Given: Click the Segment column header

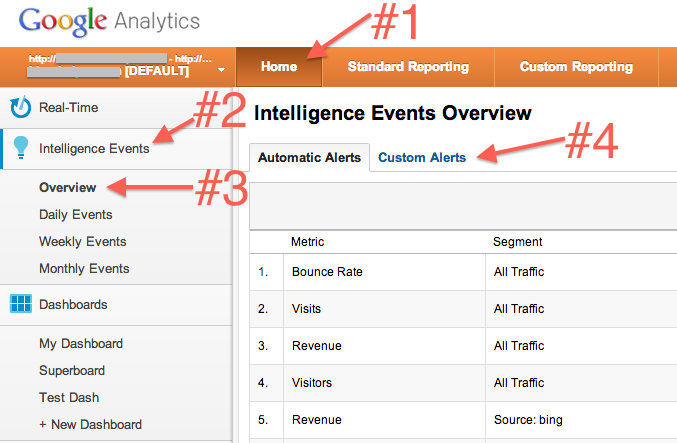Looking at the screenshot, I should point(517,242).
